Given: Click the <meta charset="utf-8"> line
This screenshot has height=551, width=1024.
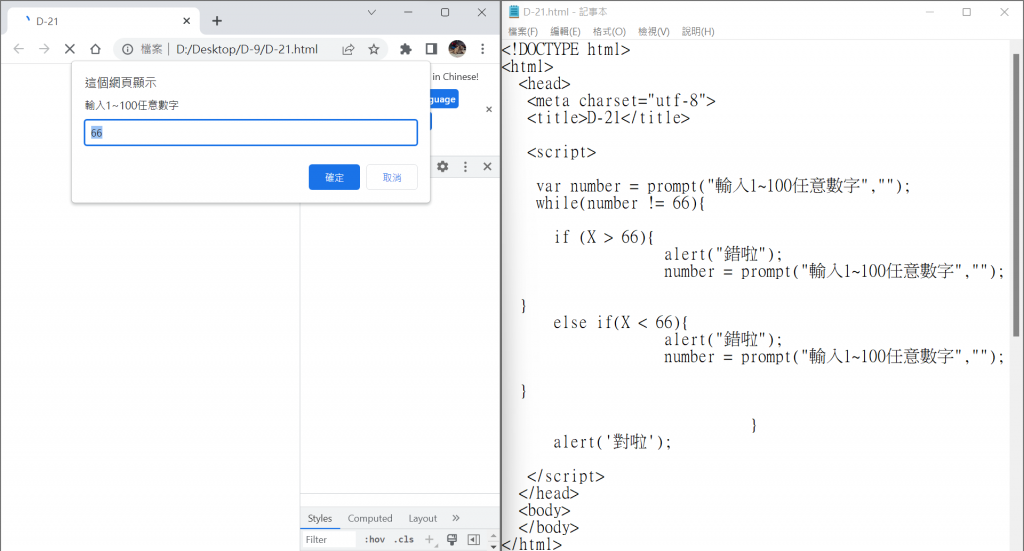Looking at the screenshot, I should click(621, 101).
